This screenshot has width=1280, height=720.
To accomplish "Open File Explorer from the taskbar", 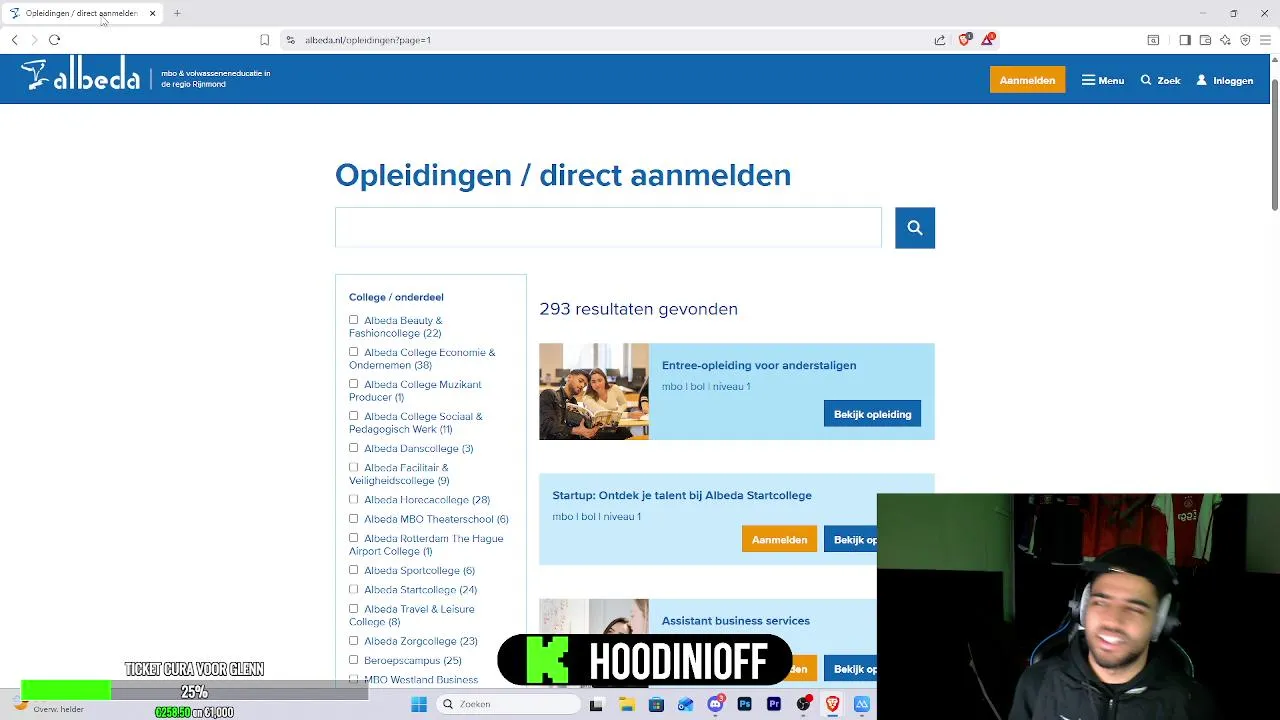I will pyautogui.click(x=626, y=704).
